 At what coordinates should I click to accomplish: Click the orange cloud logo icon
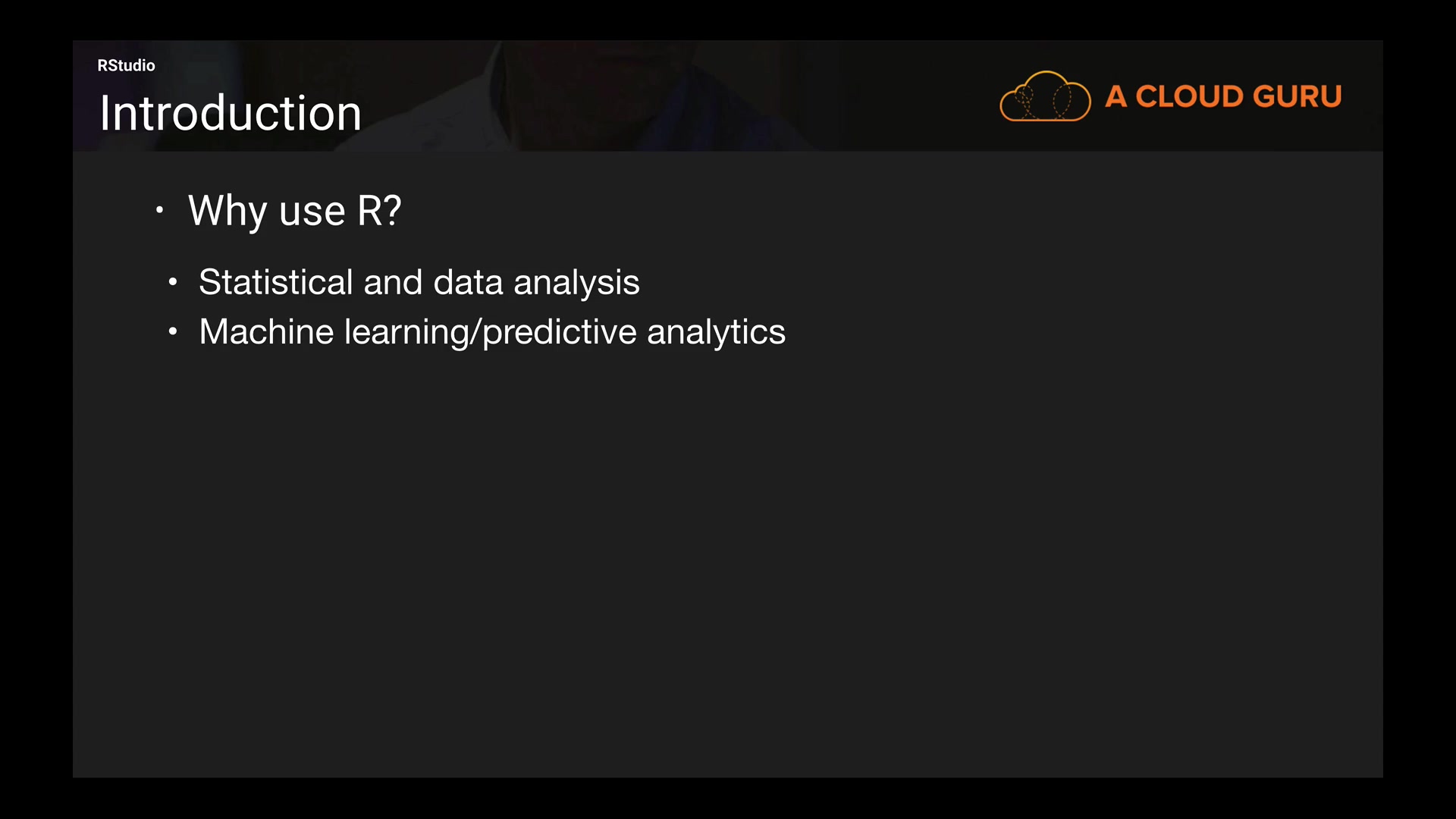1045,96
